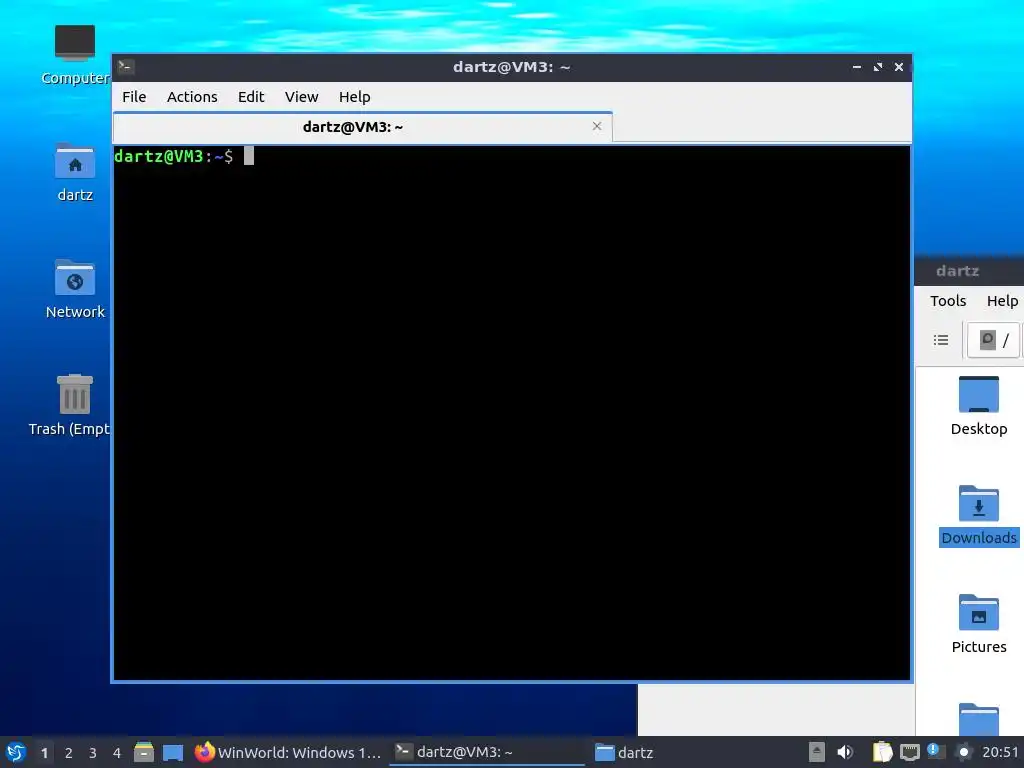Screen dimensions: 1024x768
Task: Switch to workspace 4
Action: 117,753
